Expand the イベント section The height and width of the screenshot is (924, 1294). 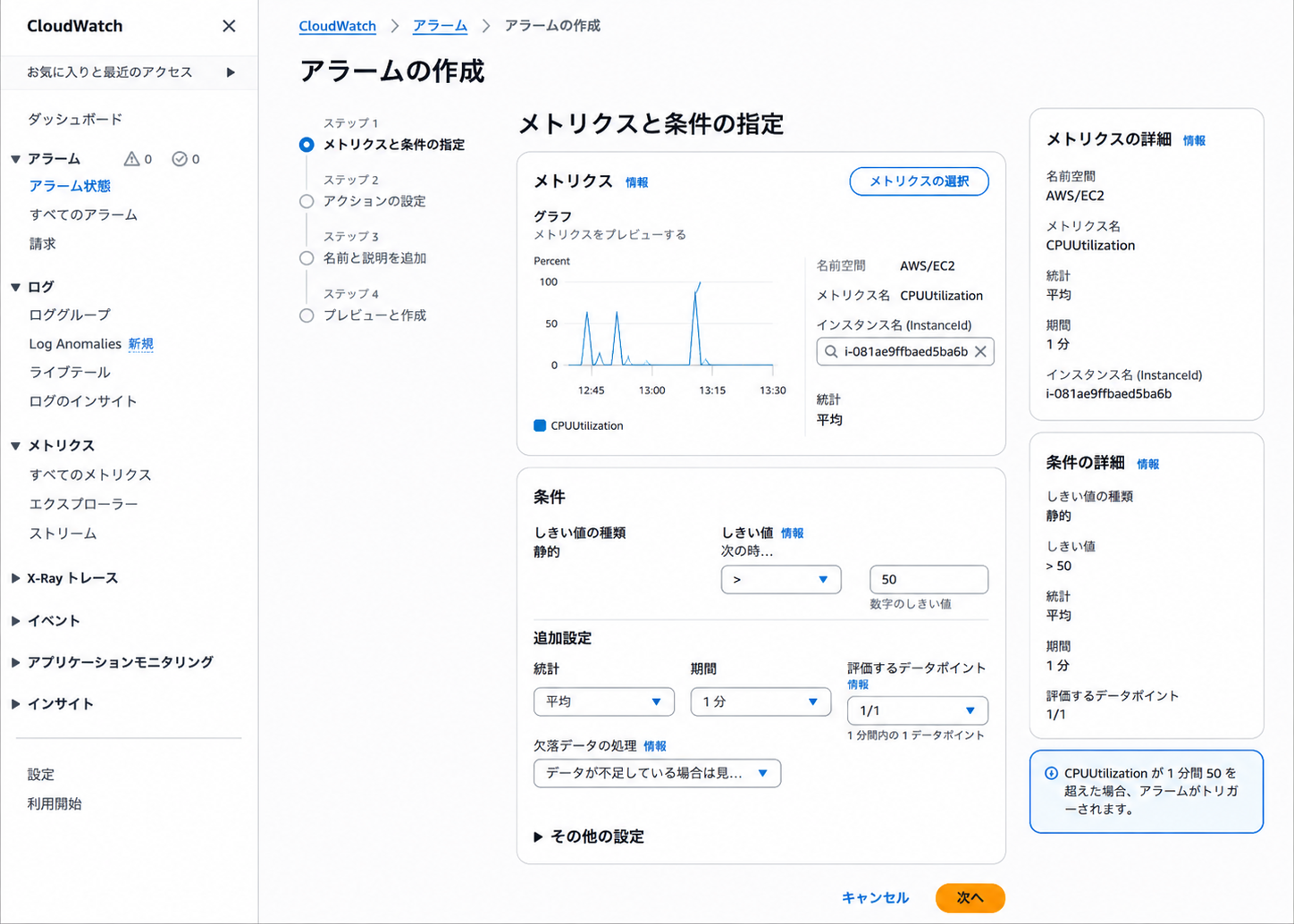click(15, 620)
